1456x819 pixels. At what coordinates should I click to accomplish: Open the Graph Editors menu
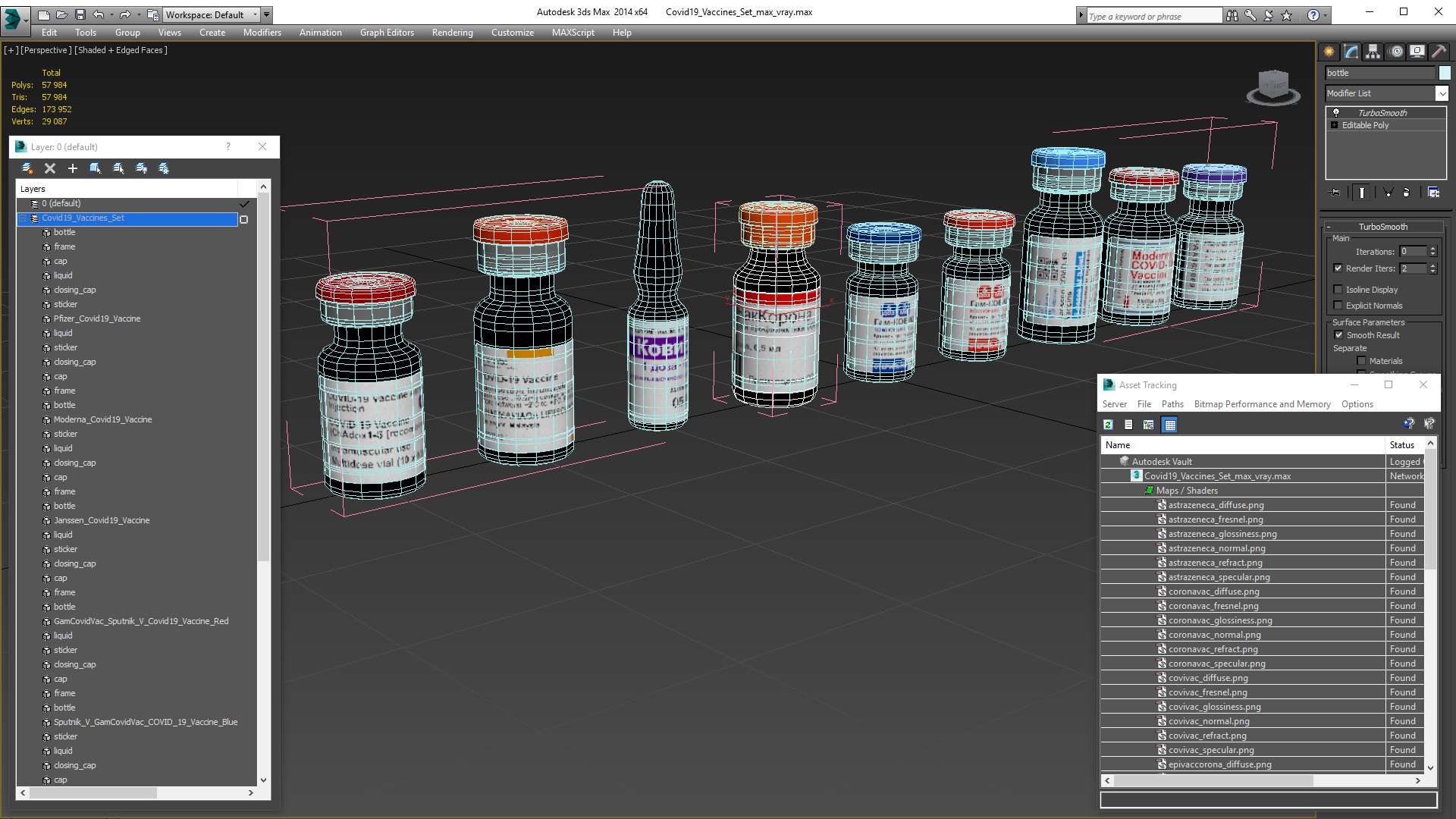coord(387,33)
